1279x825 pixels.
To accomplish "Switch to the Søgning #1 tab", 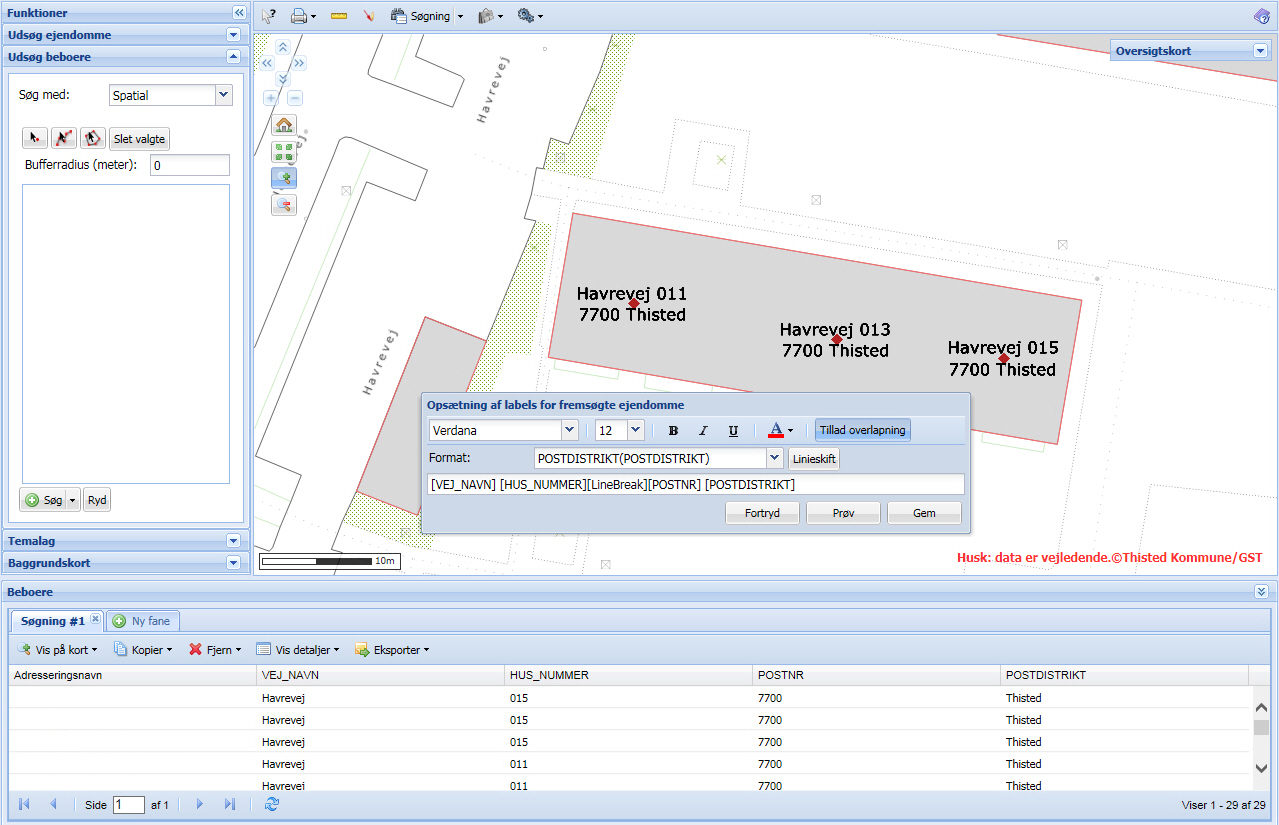I will pos(53,621).
